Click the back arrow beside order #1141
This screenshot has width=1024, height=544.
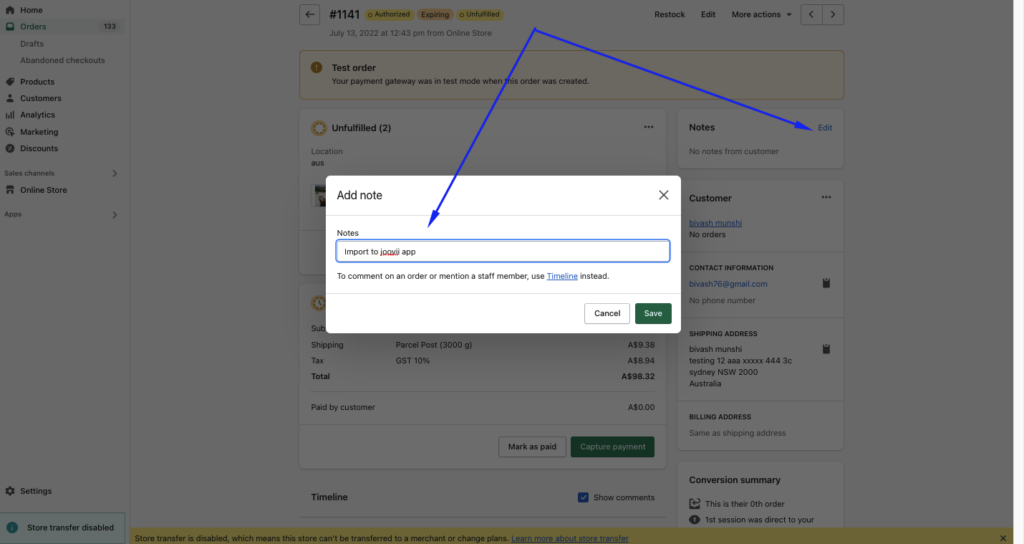coord(310,15)
